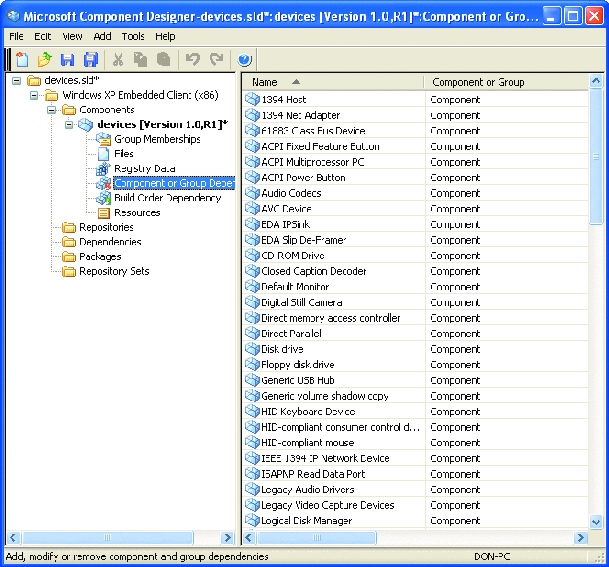The height and width of the screenshot is (567, 609).
Task: Sort list by the Name column header
Action: click(333, 82)
